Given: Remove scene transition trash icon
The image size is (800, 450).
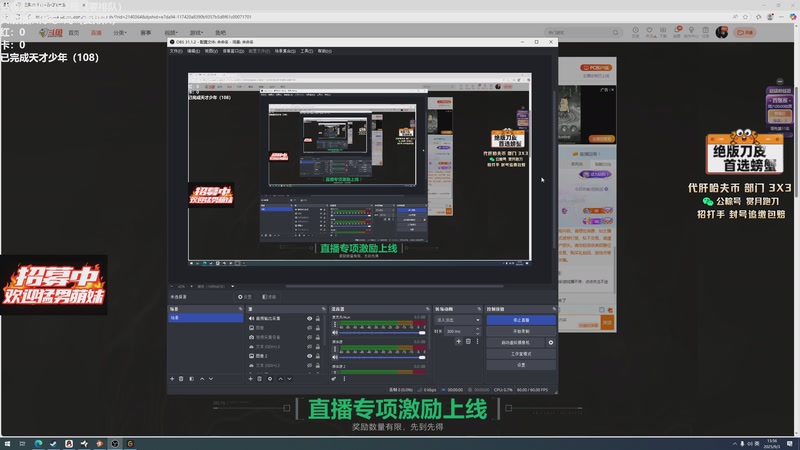Looking at the screenshot, I should (468, 341).
